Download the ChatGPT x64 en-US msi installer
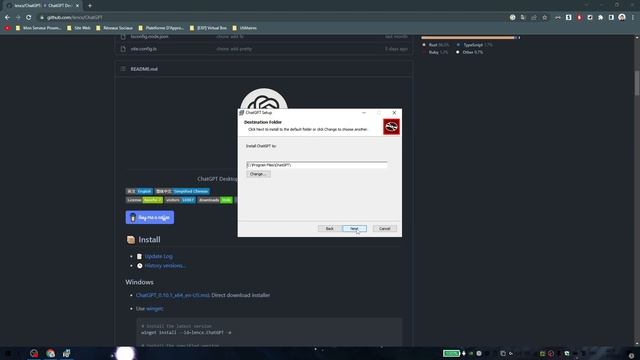The height and width of the screenshot is (360, 640). point(173,295)
